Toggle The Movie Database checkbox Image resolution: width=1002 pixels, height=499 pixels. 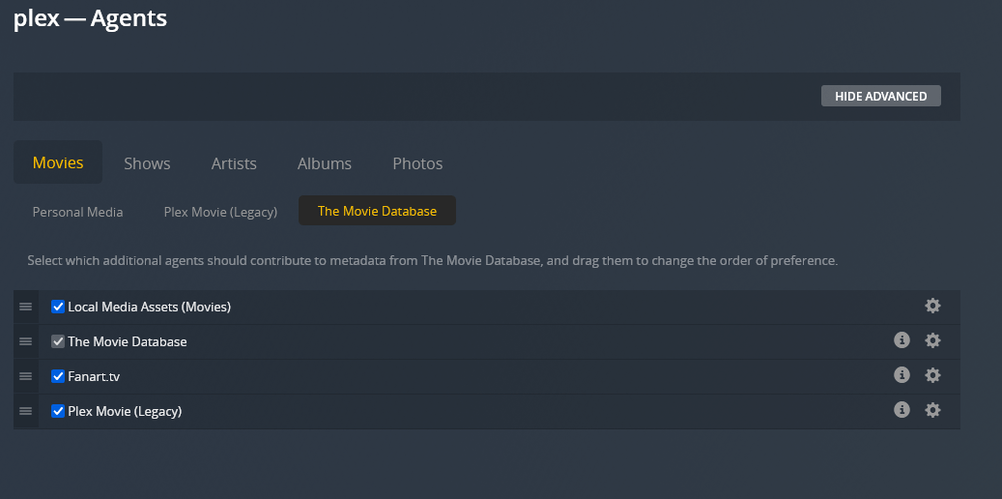tap(58, 342)
